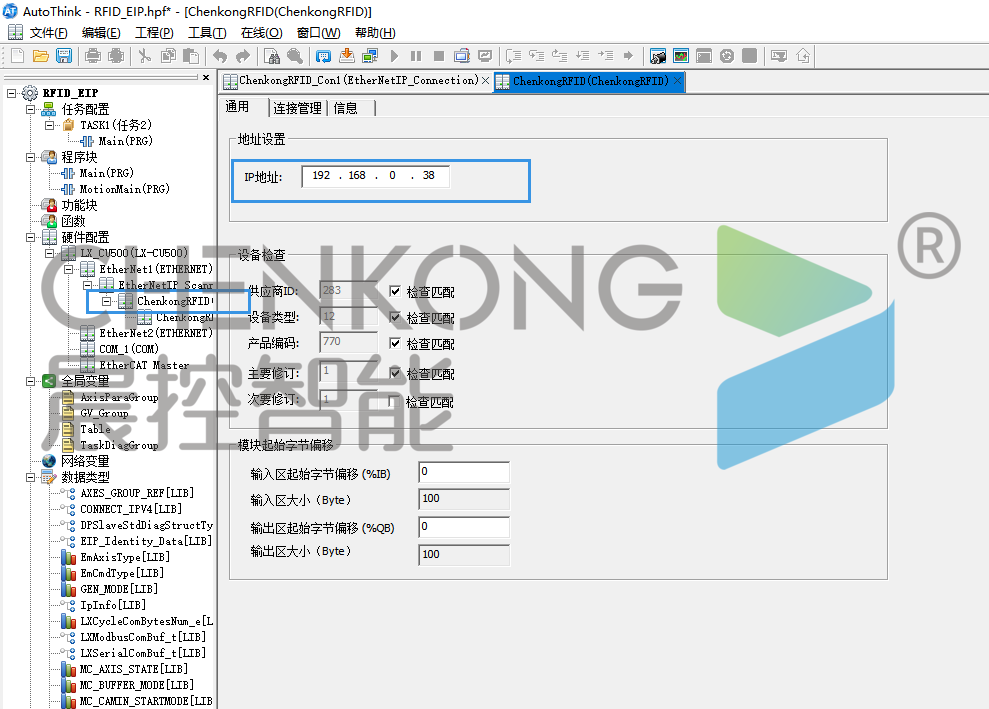Collapse the RFID_EIP root node
Image resolution: width=989 pixels, height=709 pixels.
[11, 93]
